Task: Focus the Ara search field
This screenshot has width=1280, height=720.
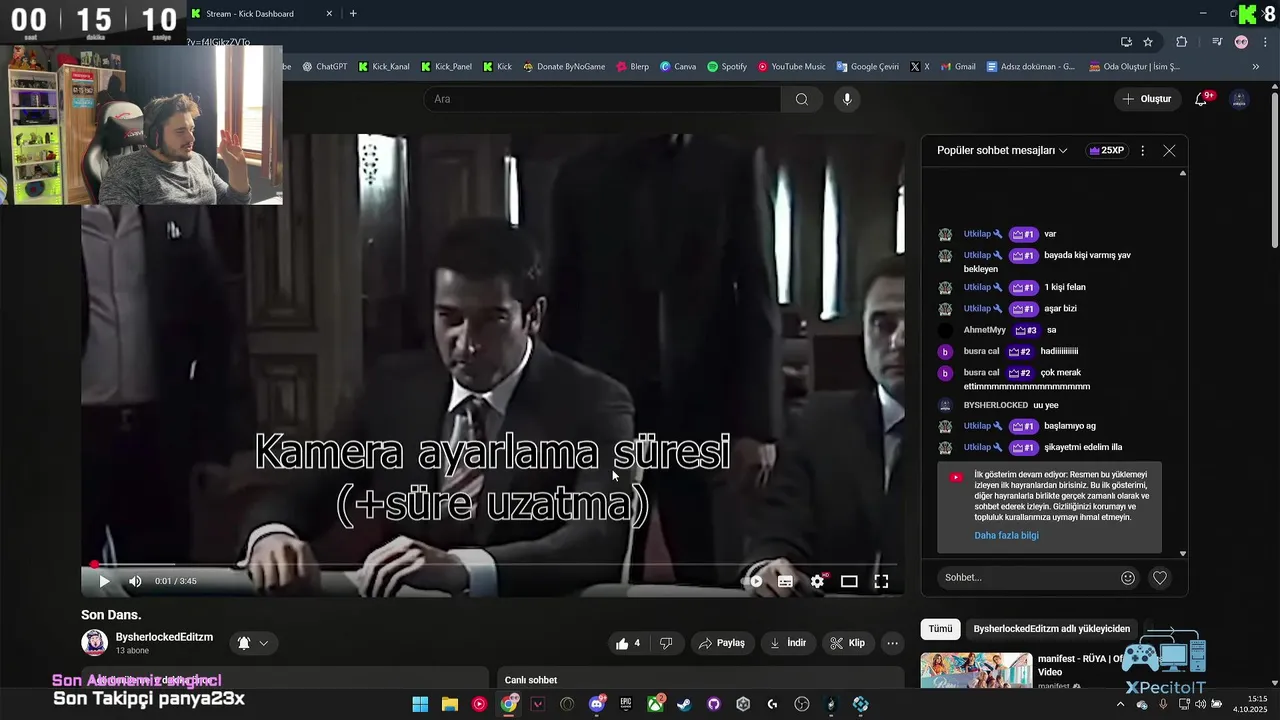Action: pos(602,99)
